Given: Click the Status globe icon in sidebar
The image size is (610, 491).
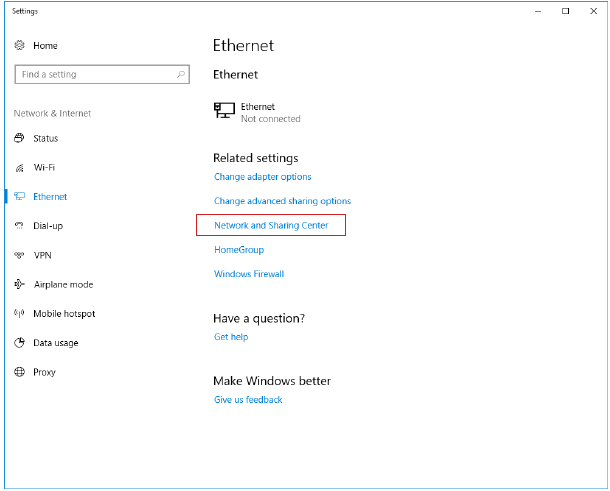Looking at the screenshot, I should click(19, 138).
